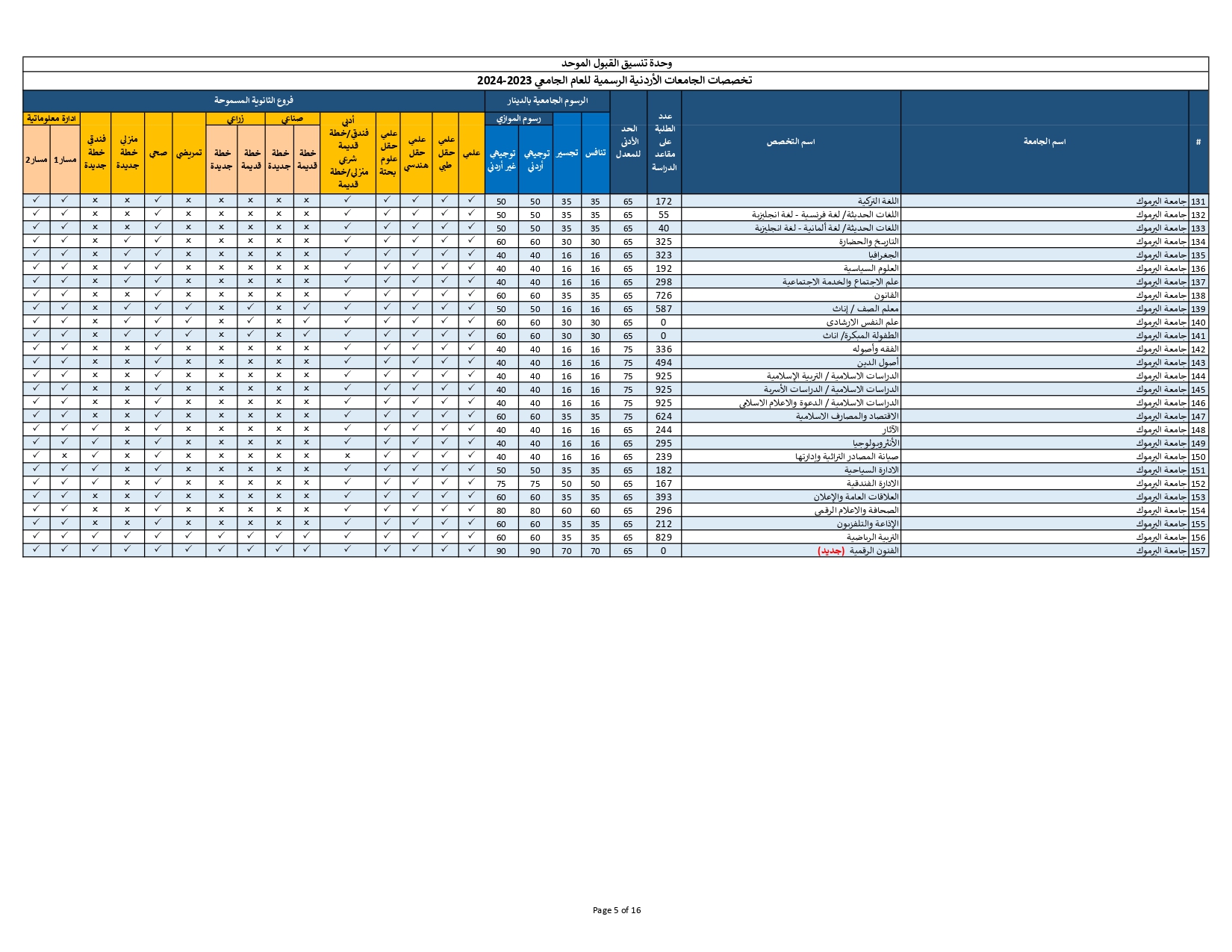1232x952 pixels.
Task: Click the red '(جديد)' label in row 157
Action: click(831, 551)
